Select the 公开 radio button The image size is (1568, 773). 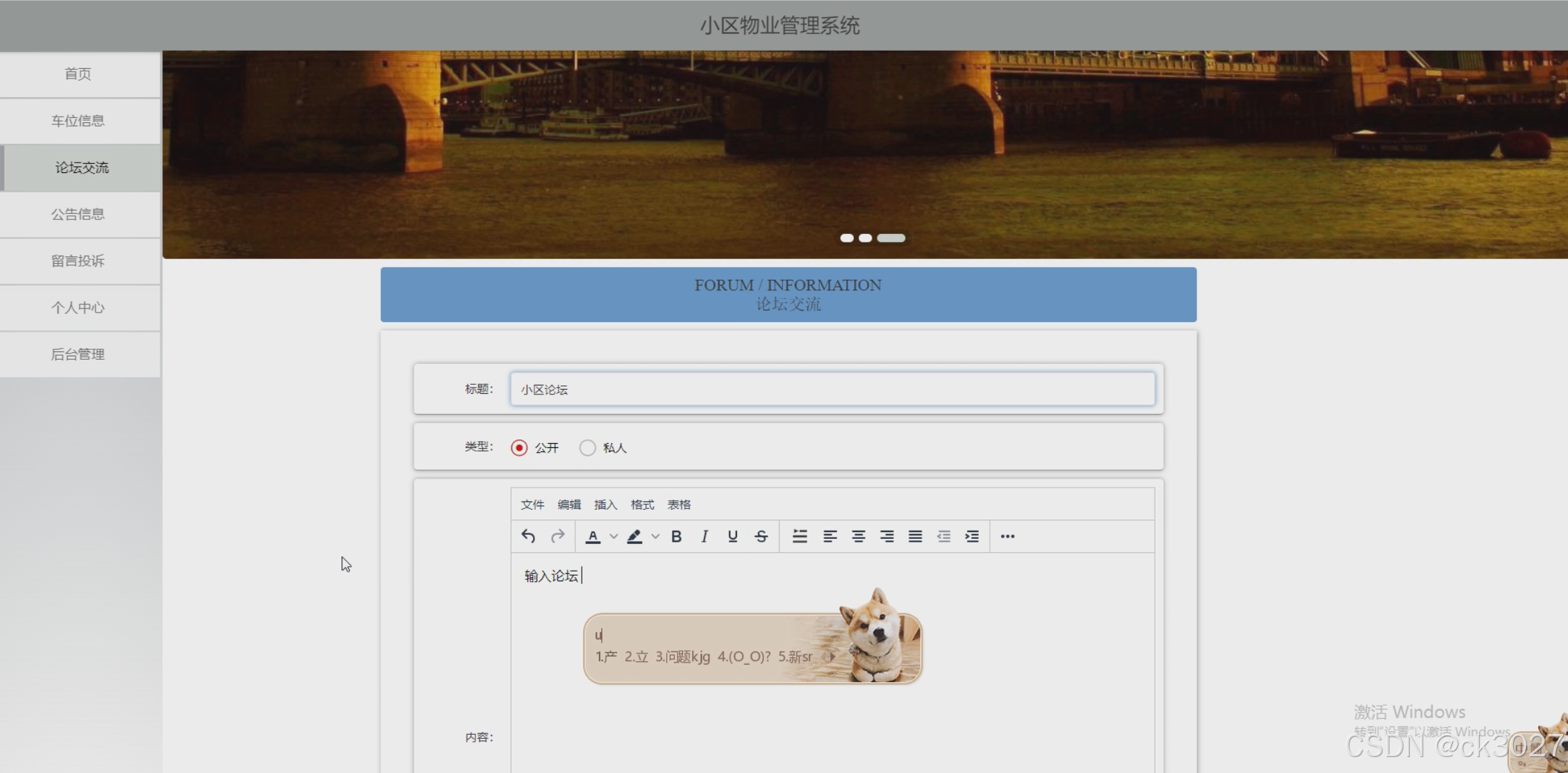519,448
